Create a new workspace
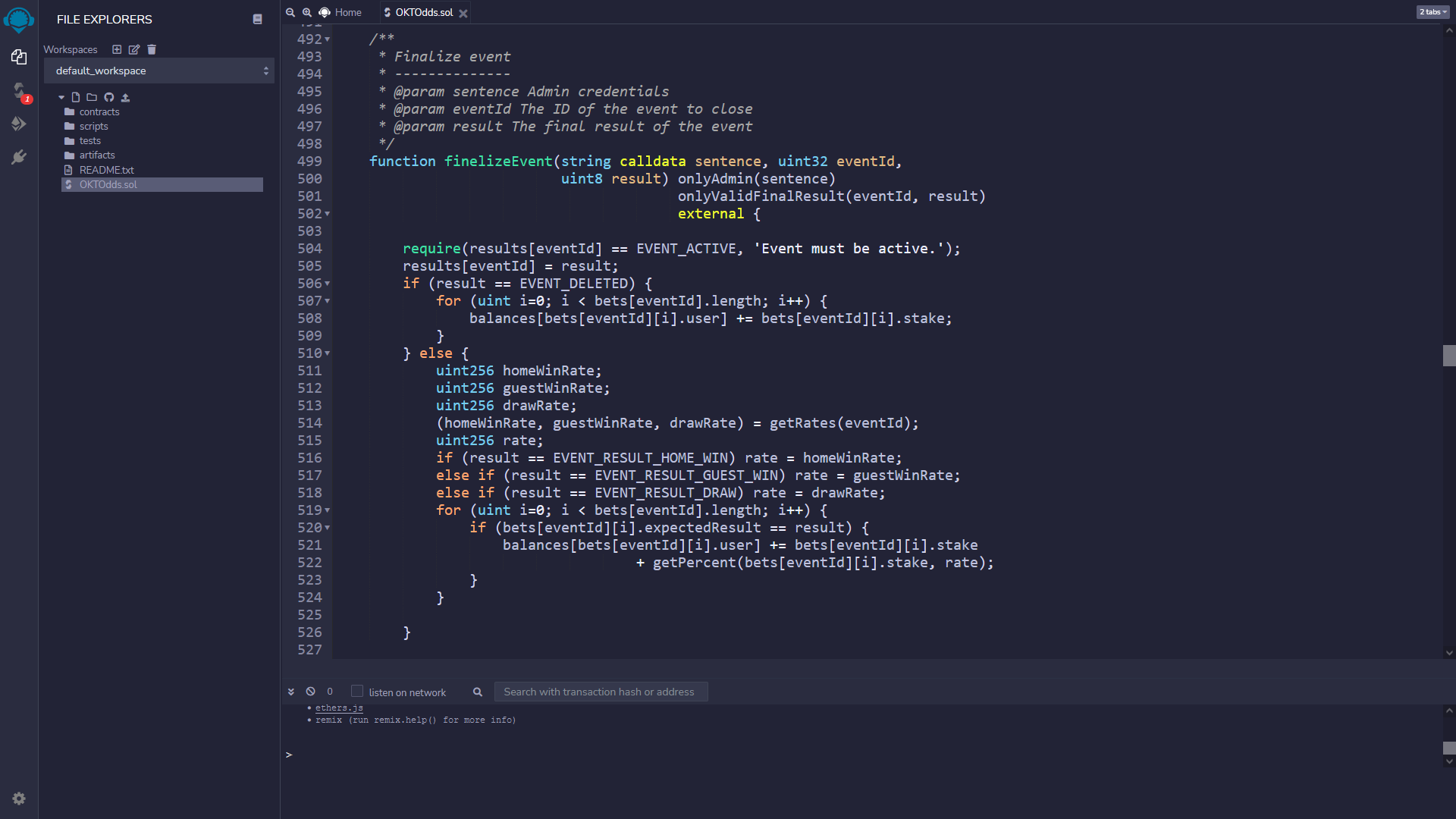Viewport: 1456px width, 819px height. click(x=117, y=49)
